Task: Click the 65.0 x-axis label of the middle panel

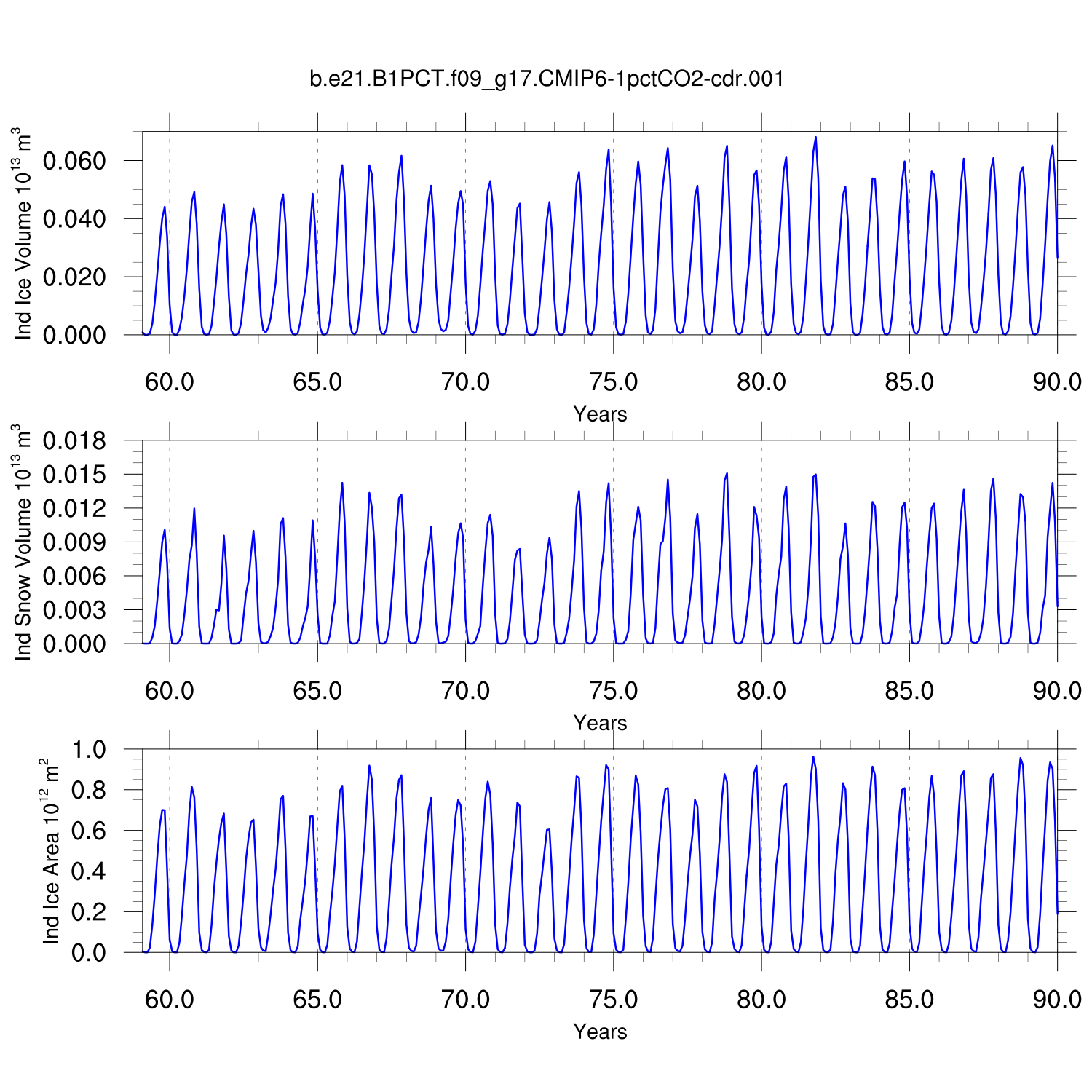Action: [317, 691]
